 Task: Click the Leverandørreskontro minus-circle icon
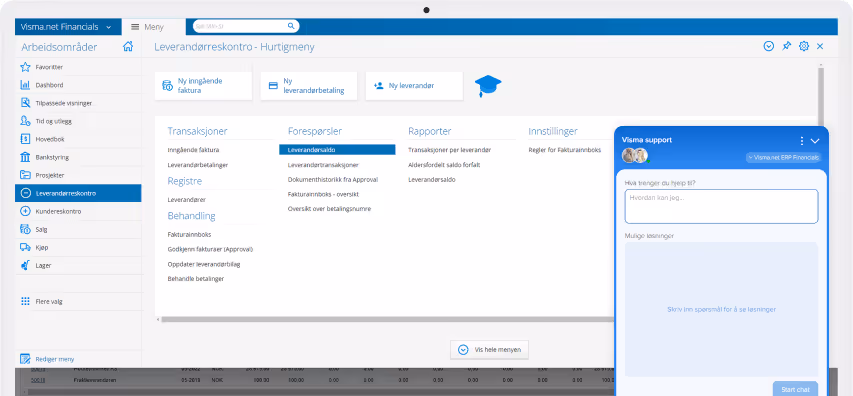(25, 193)
